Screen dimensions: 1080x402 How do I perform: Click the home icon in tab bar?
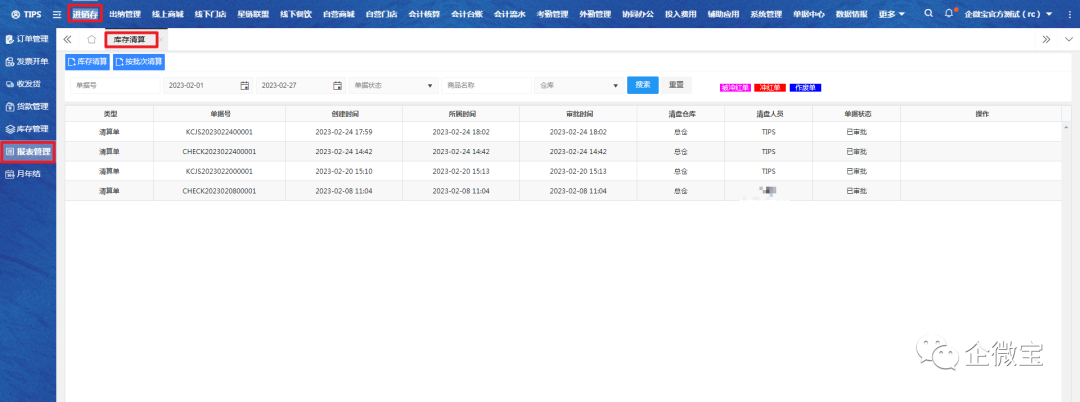(92, 39)
